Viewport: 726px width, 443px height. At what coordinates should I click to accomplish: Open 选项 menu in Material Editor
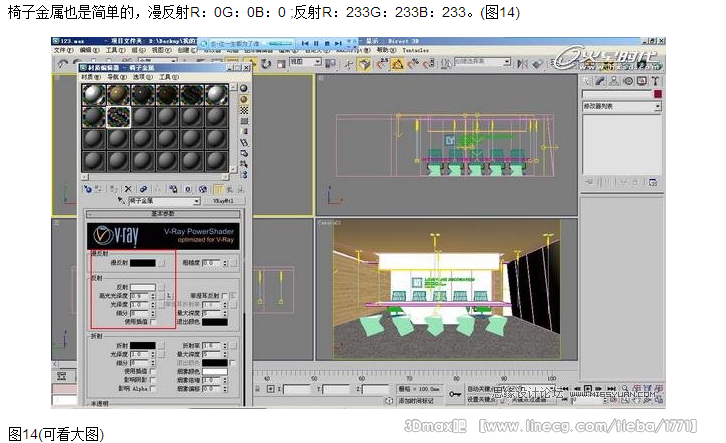143,77
